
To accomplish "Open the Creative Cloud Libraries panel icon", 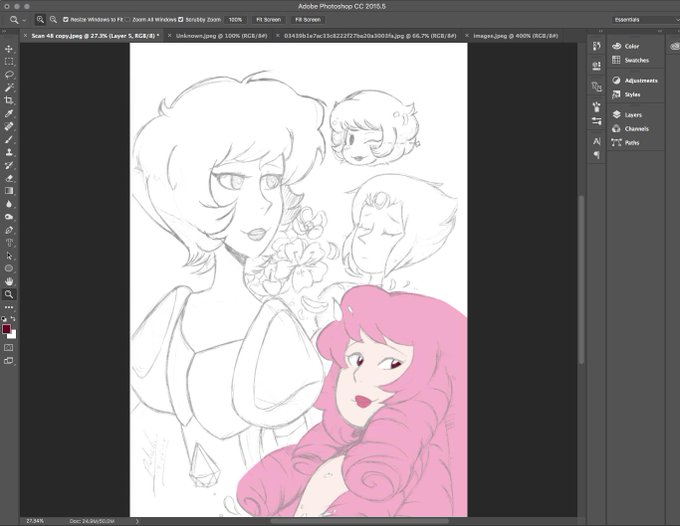I will 674,46.
